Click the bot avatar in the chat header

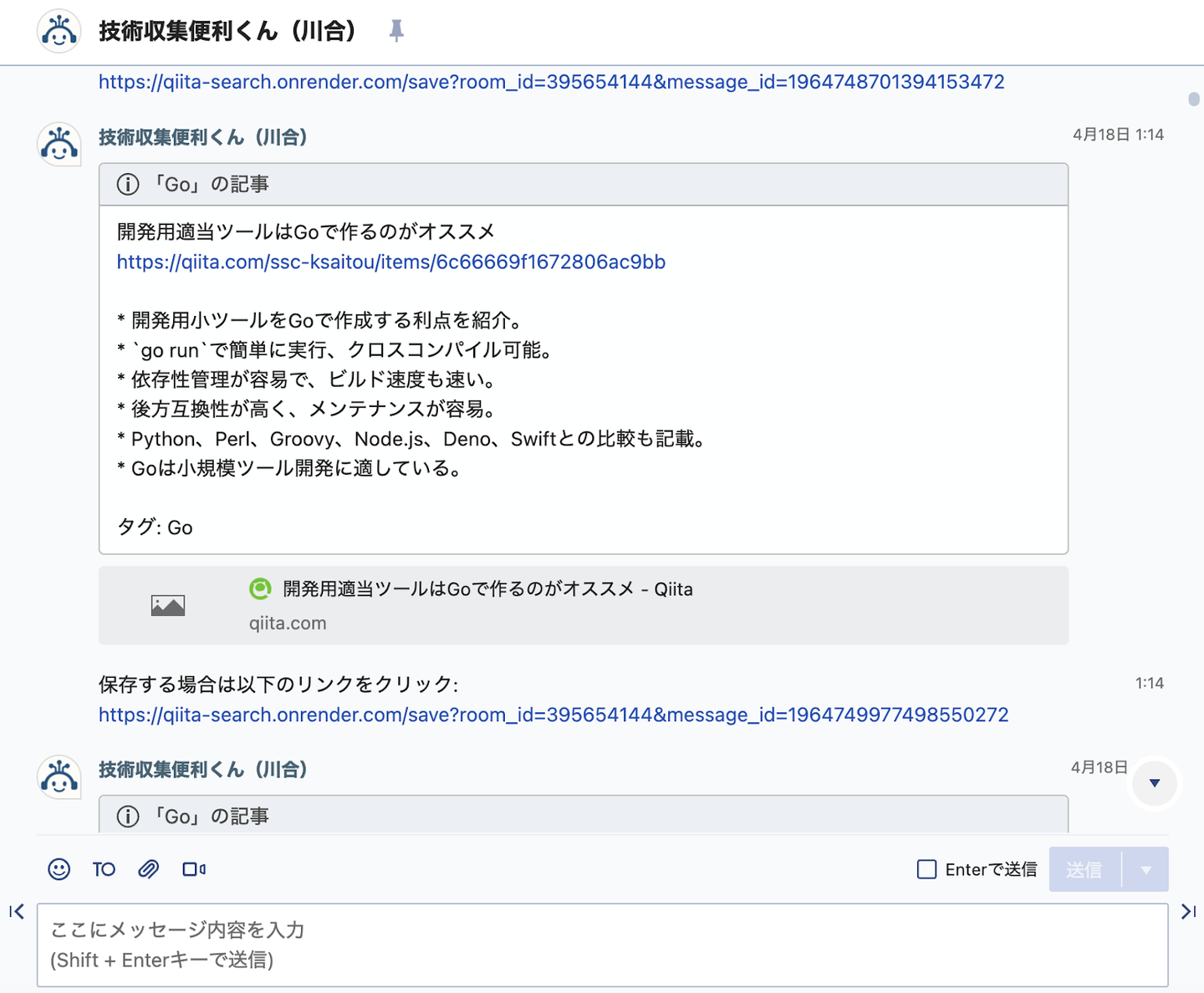click(59, 32)
